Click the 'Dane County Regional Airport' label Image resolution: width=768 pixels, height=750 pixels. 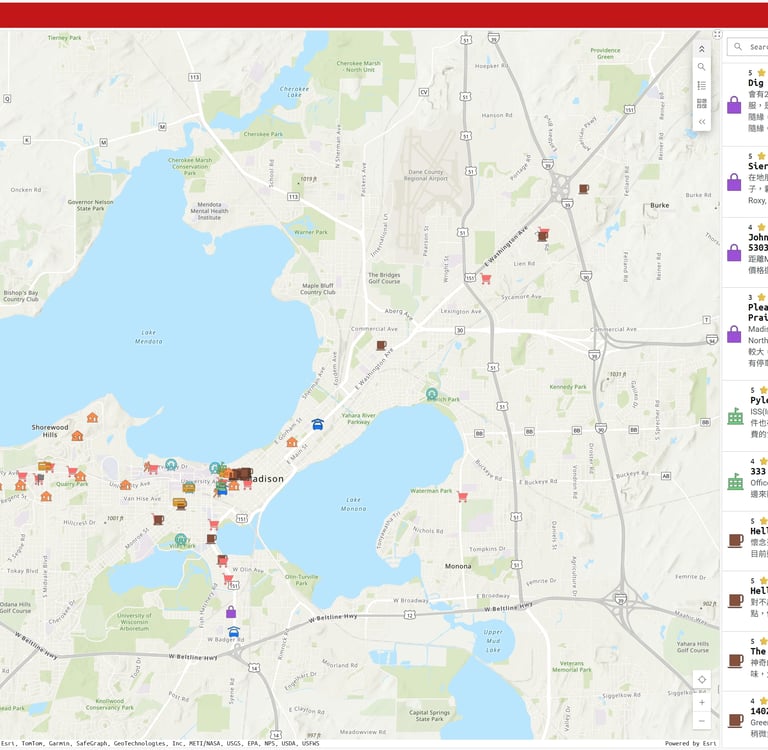tap(426, 175)
